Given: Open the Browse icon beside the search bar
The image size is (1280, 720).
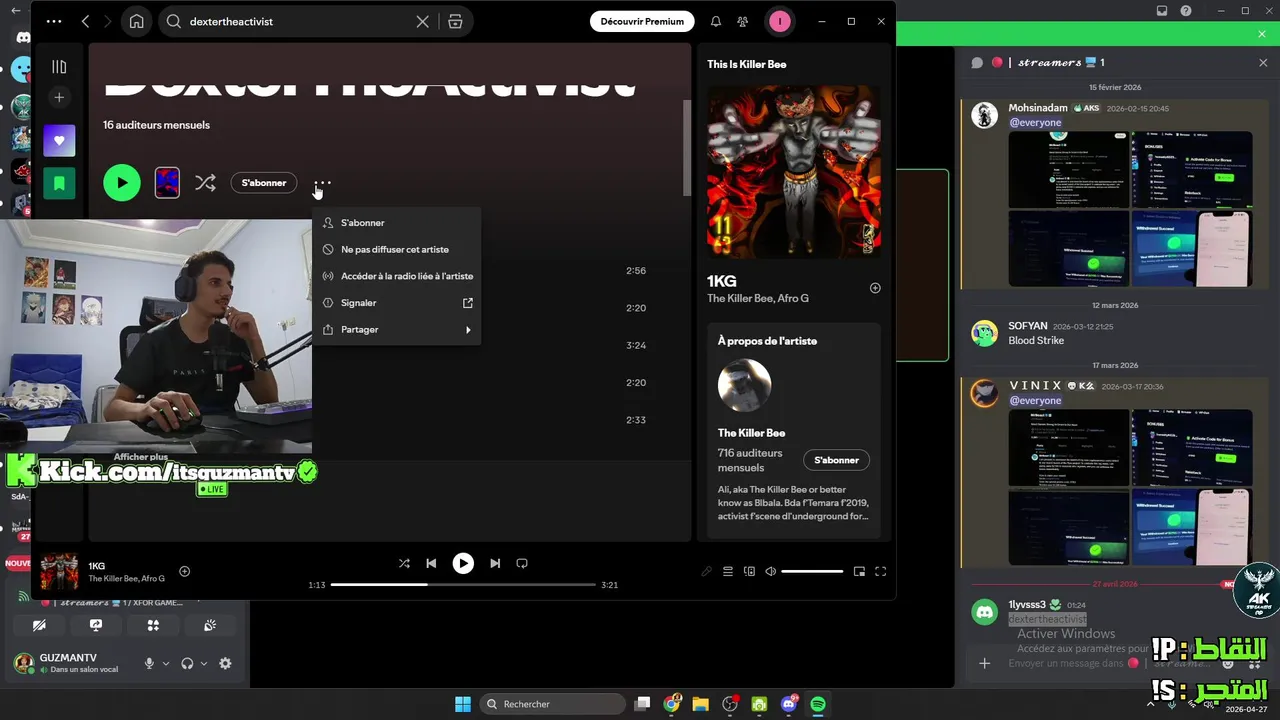Looking at the screenshot, I should click(x=455, y=21).
